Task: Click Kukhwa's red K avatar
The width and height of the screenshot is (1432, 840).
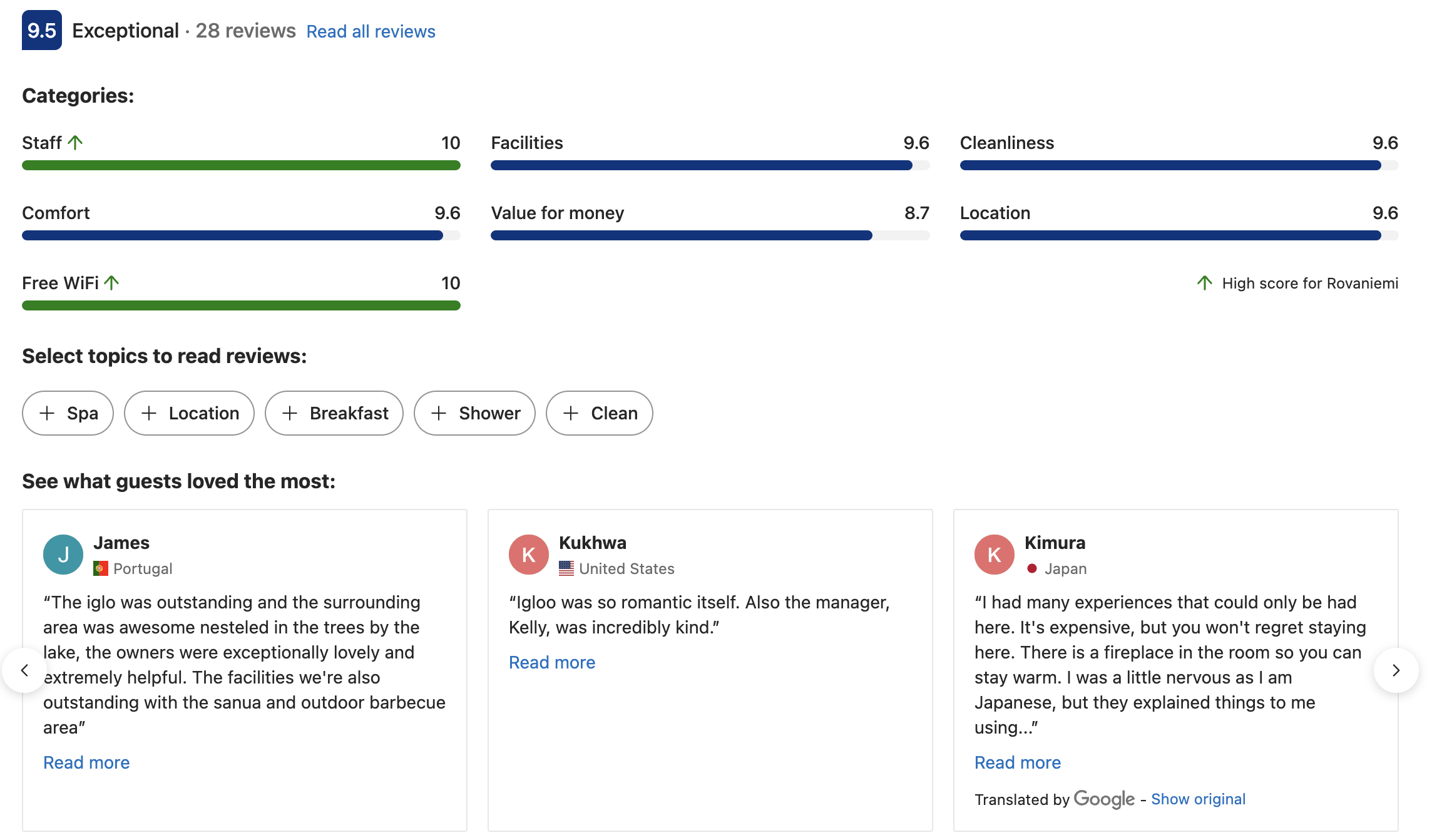Action: [x=529, y=555]
